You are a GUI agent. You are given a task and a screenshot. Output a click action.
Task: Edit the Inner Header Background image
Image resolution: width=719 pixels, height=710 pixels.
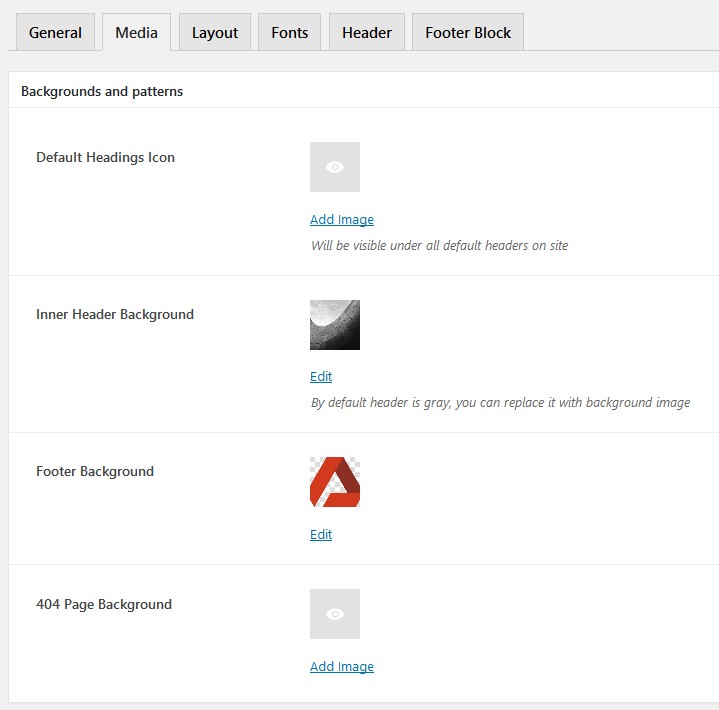[x=321, y=377]
